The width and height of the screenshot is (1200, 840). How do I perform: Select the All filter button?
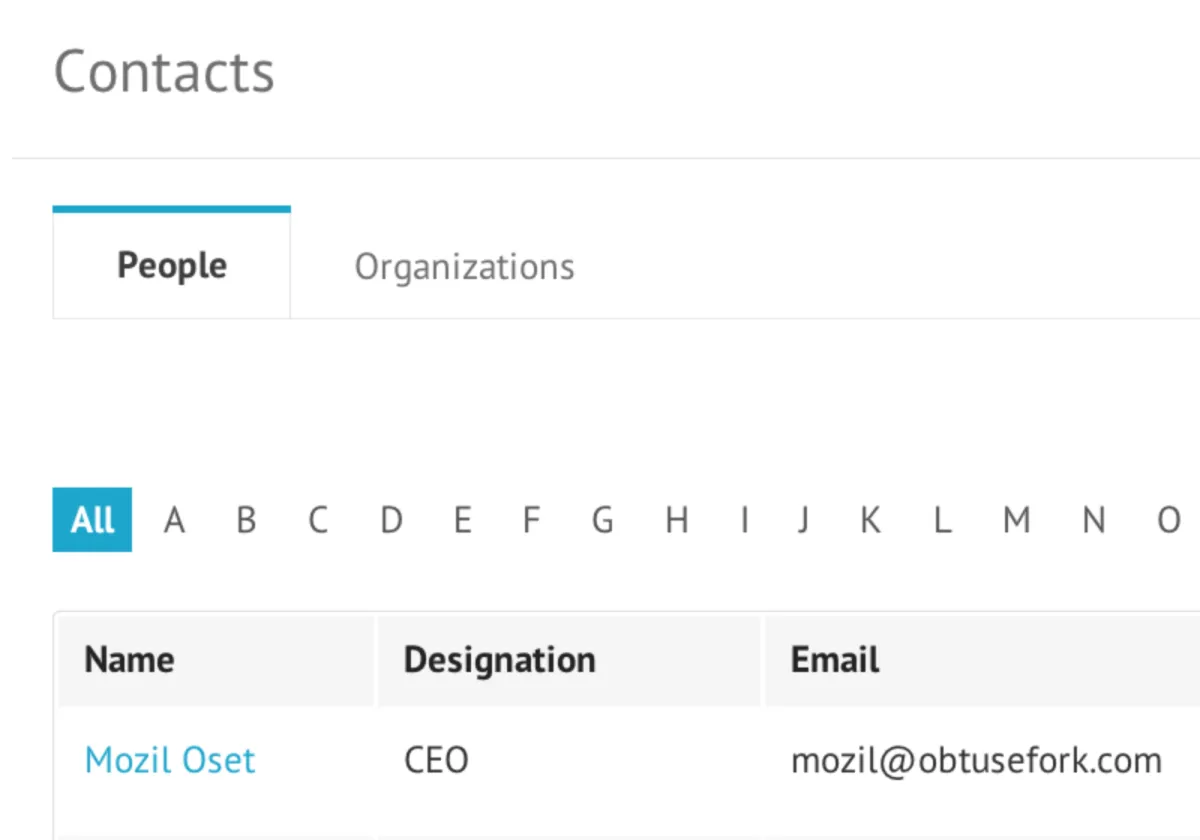coord(92,520)
